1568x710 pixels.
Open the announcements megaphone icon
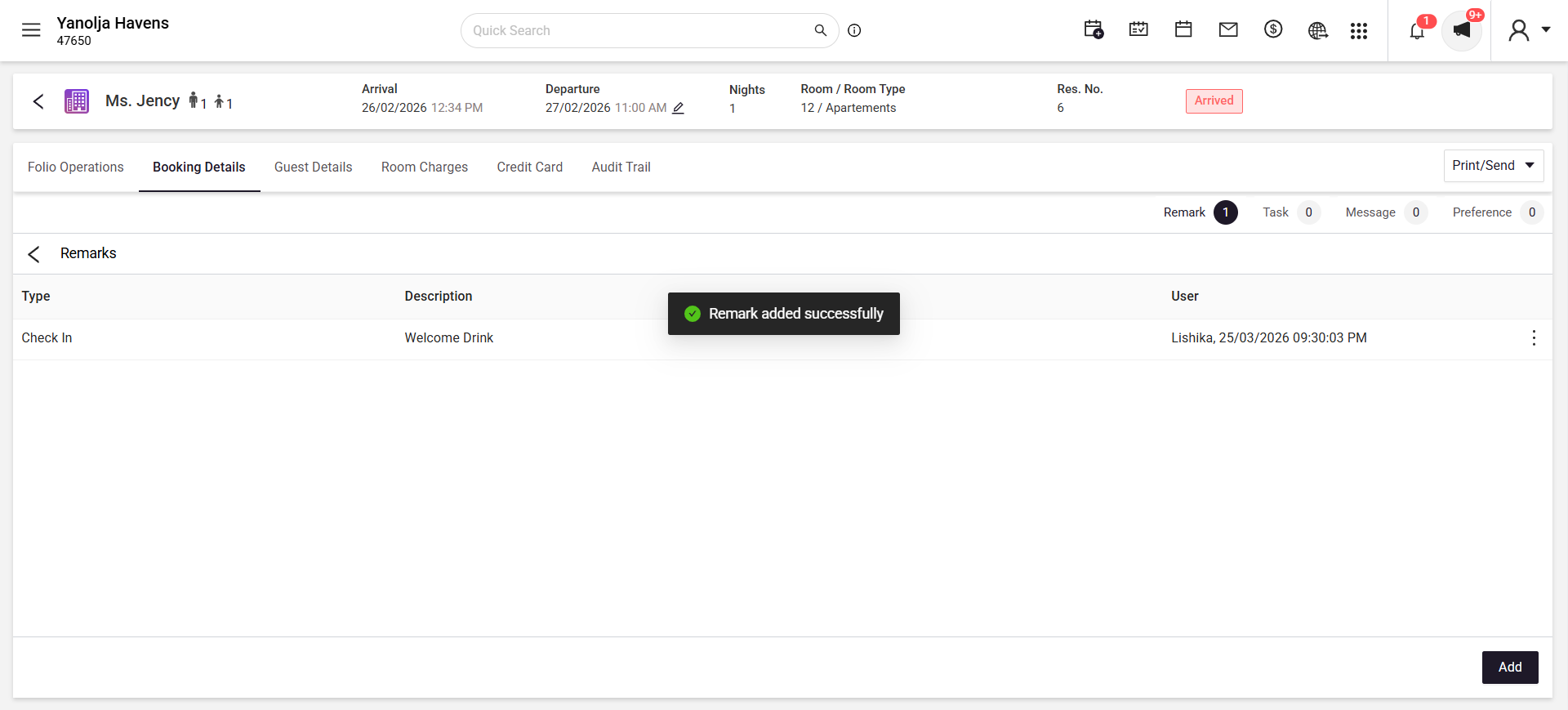1462,30
